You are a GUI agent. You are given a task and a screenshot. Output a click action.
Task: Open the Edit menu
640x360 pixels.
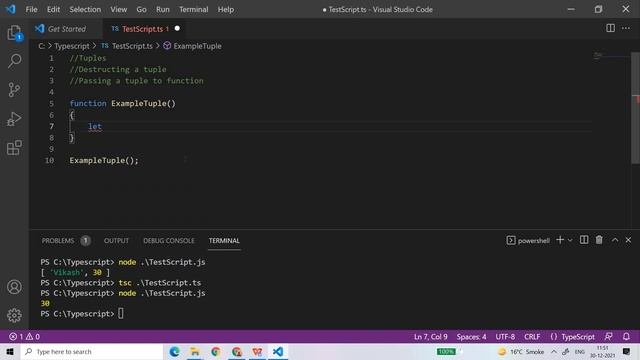coord(53,9)
